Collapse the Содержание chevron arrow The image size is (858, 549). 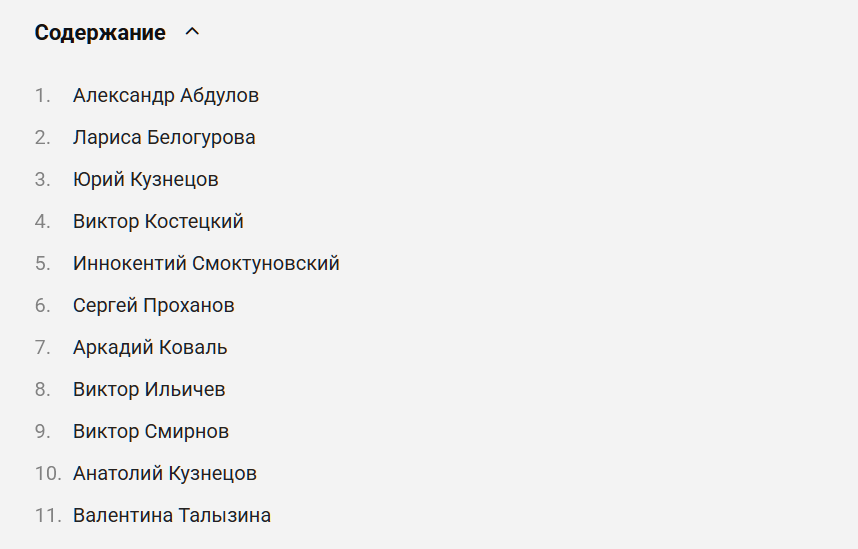pyautogui.click(x=192, y=32)
